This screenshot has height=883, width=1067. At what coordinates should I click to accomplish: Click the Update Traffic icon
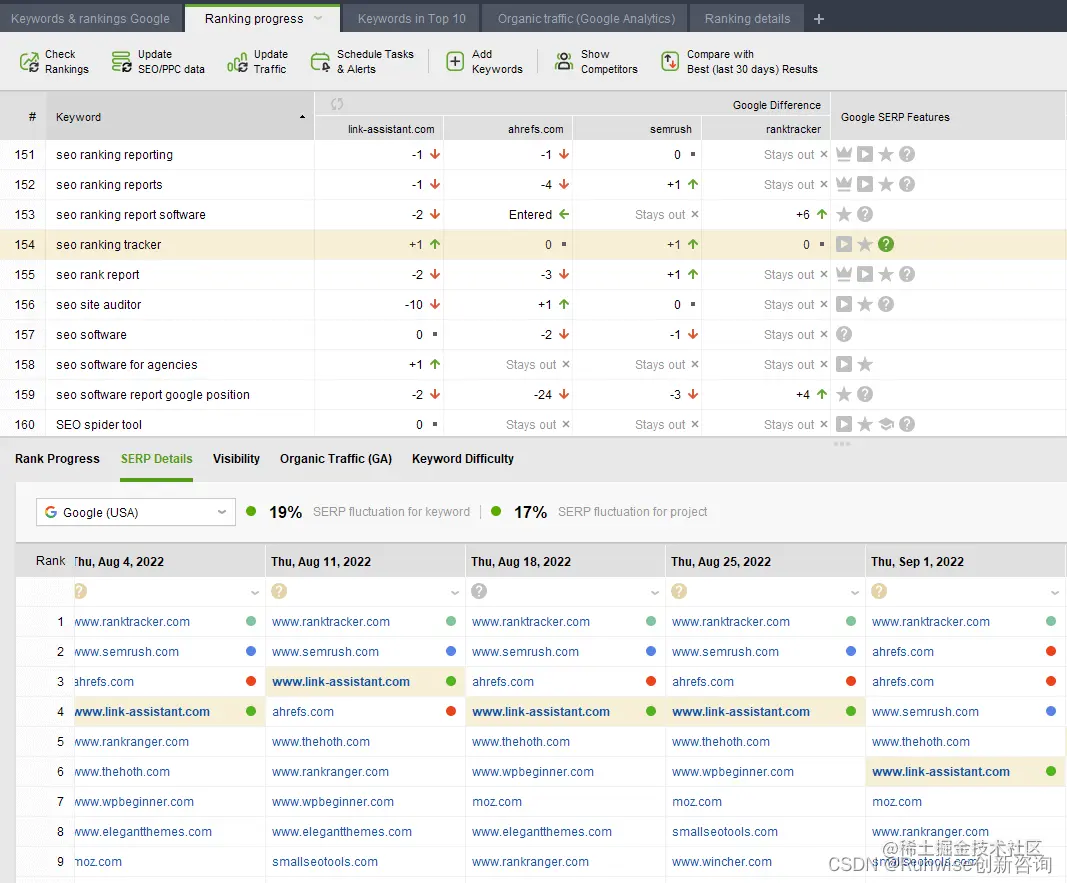coord(237,62)
